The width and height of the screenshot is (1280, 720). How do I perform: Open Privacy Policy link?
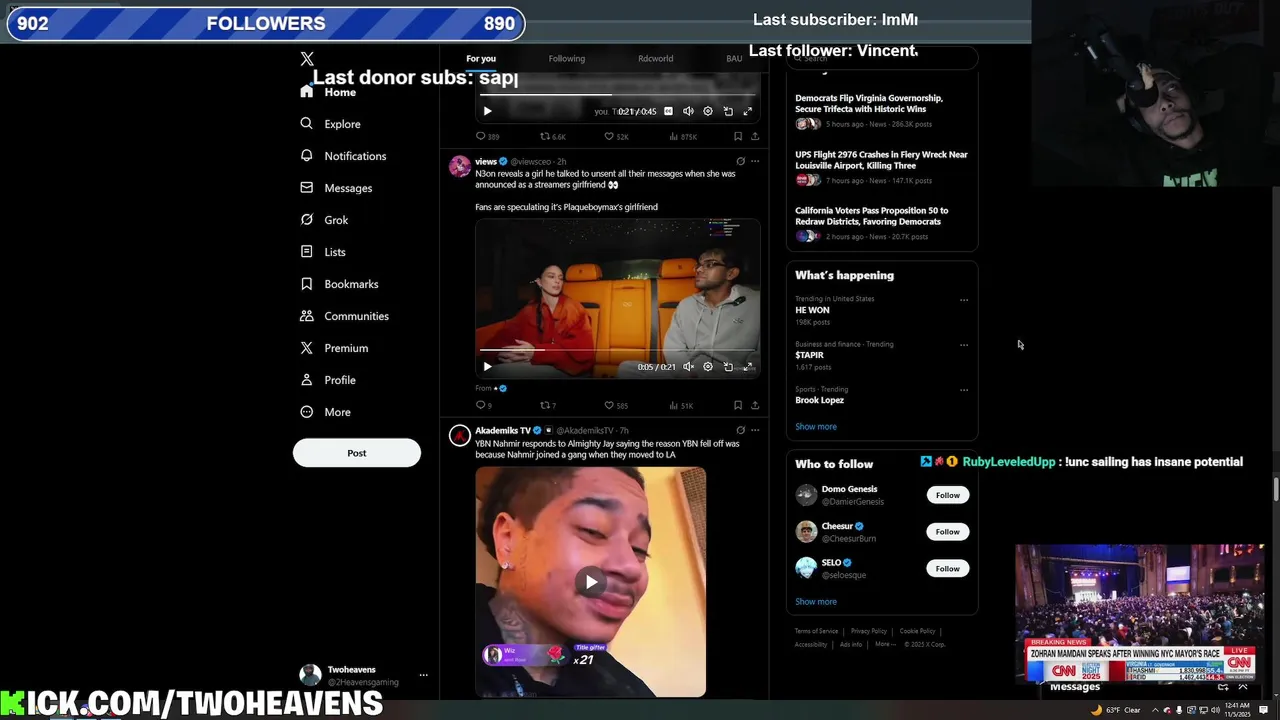(869, 631)
